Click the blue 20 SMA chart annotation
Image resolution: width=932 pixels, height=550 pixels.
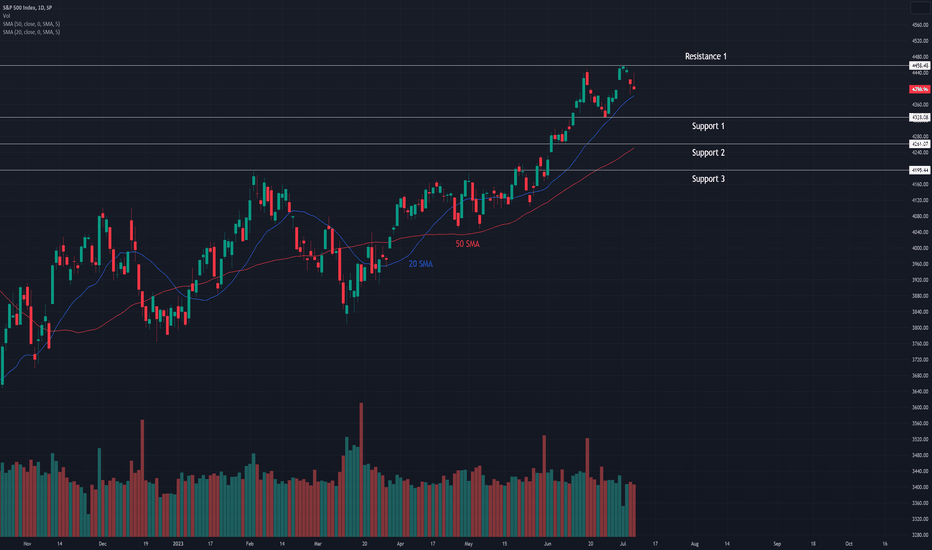[420, 264]
